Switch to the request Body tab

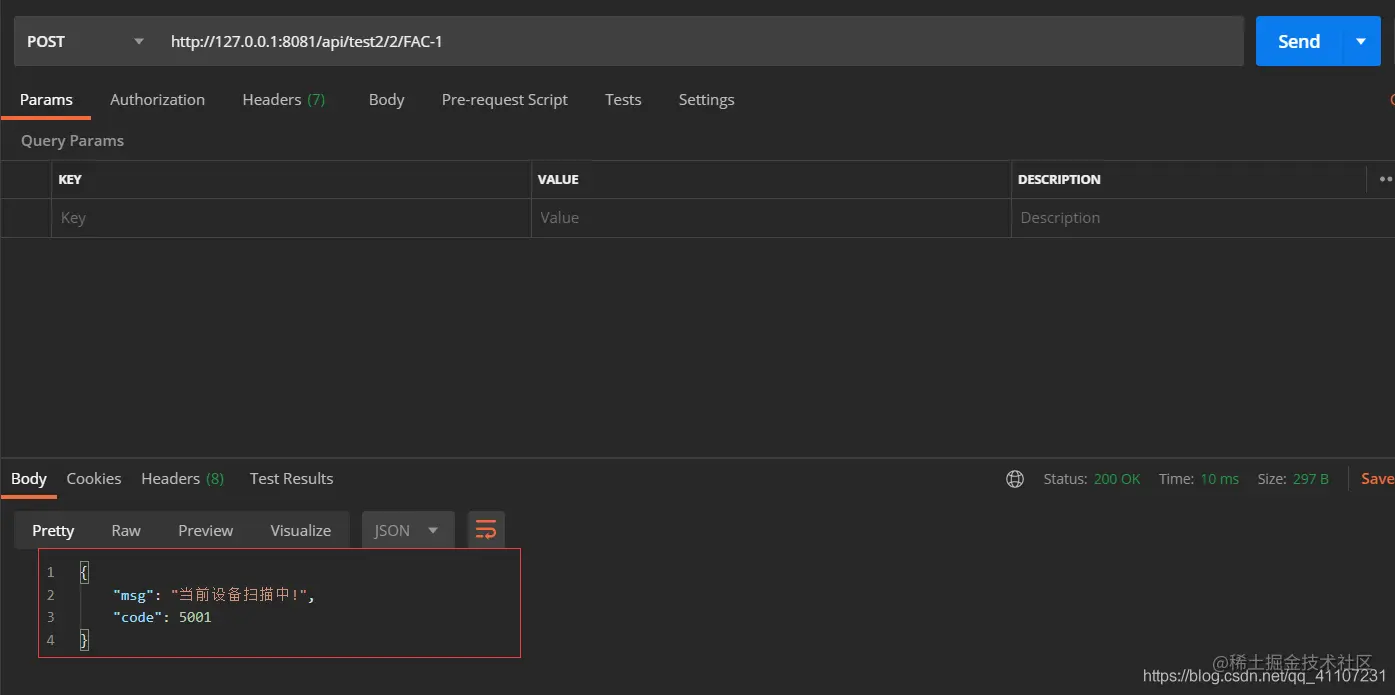(x=386, y=100)
